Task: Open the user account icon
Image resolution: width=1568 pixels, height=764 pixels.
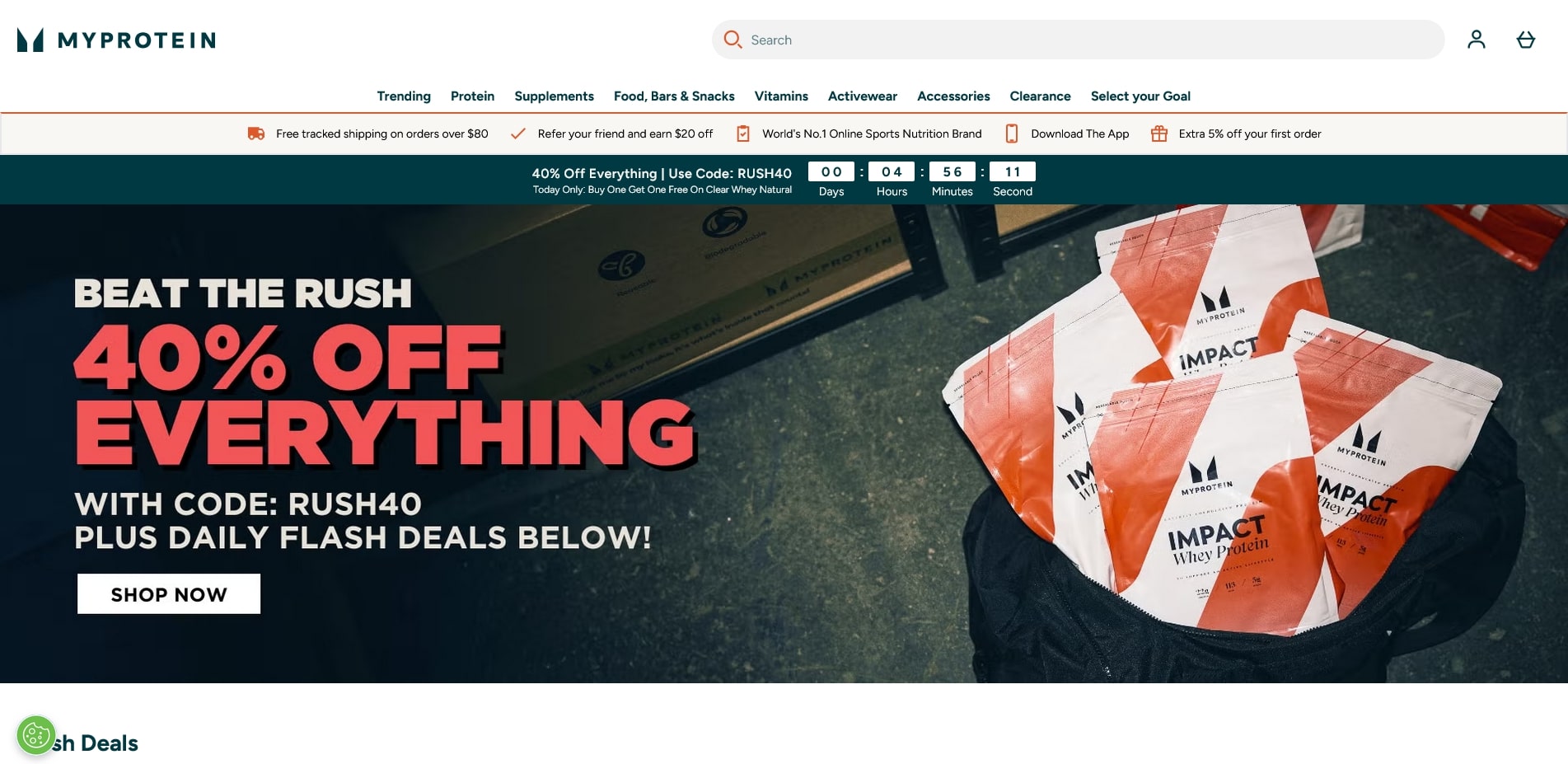Action: point(1476,40)
